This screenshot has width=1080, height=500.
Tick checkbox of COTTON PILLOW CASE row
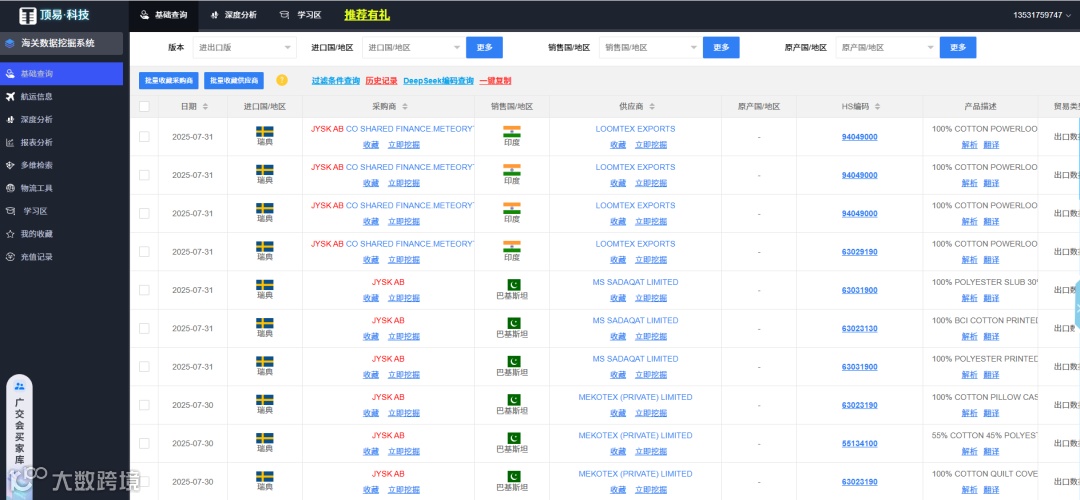click(144, 405)
